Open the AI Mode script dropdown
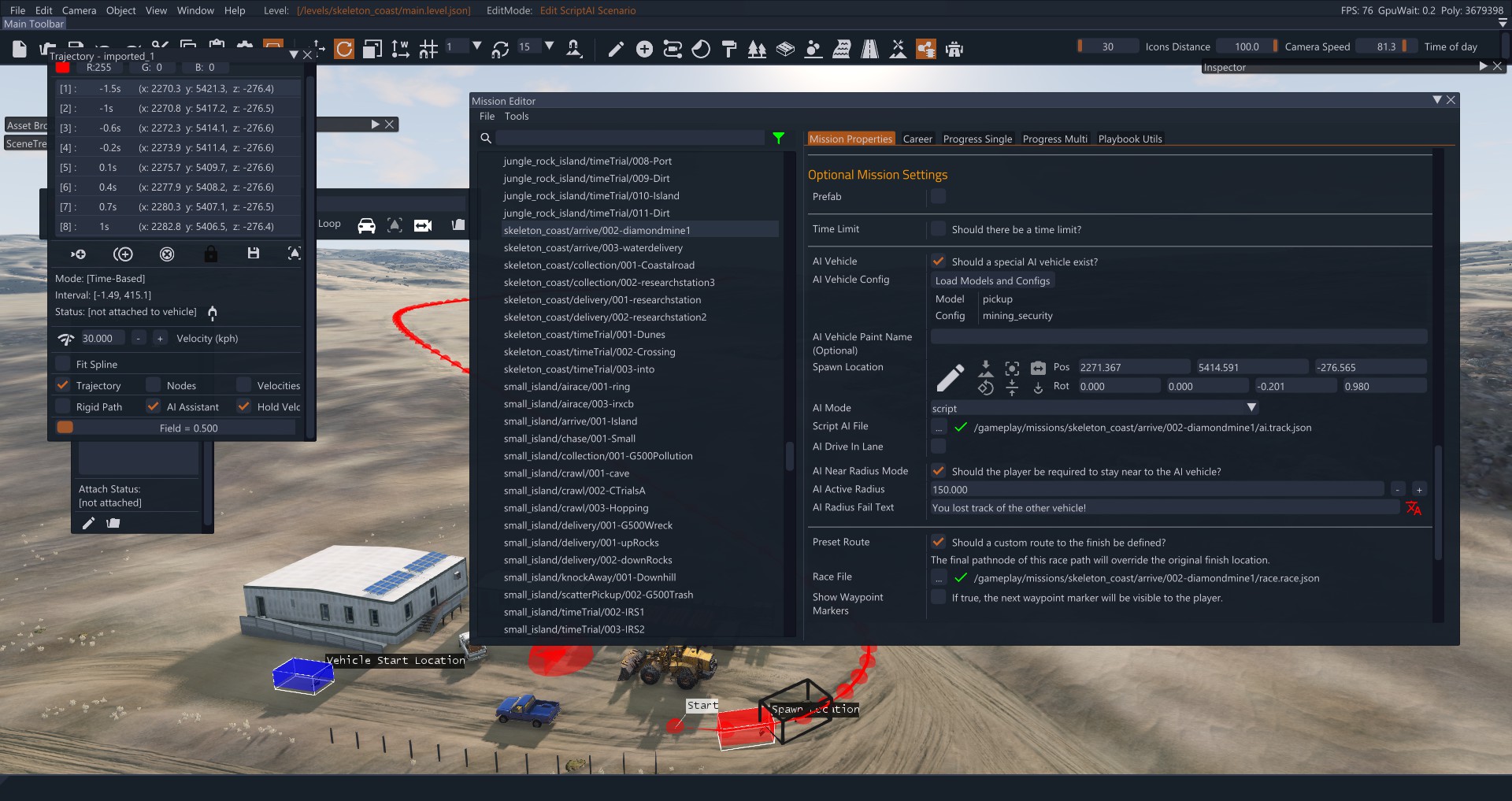 click(1095, 408)
